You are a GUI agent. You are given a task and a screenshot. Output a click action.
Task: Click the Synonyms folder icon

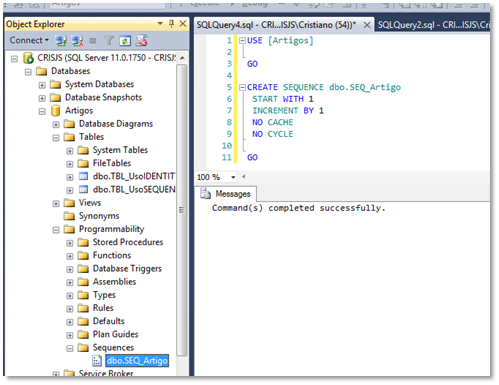click(x=69, y=216)
